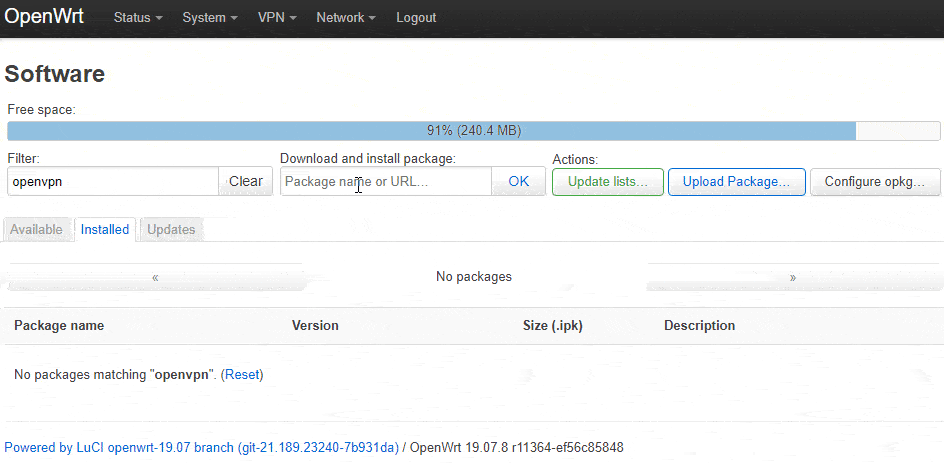
Task: Click the Reset filter link
Action: [243, 374]
